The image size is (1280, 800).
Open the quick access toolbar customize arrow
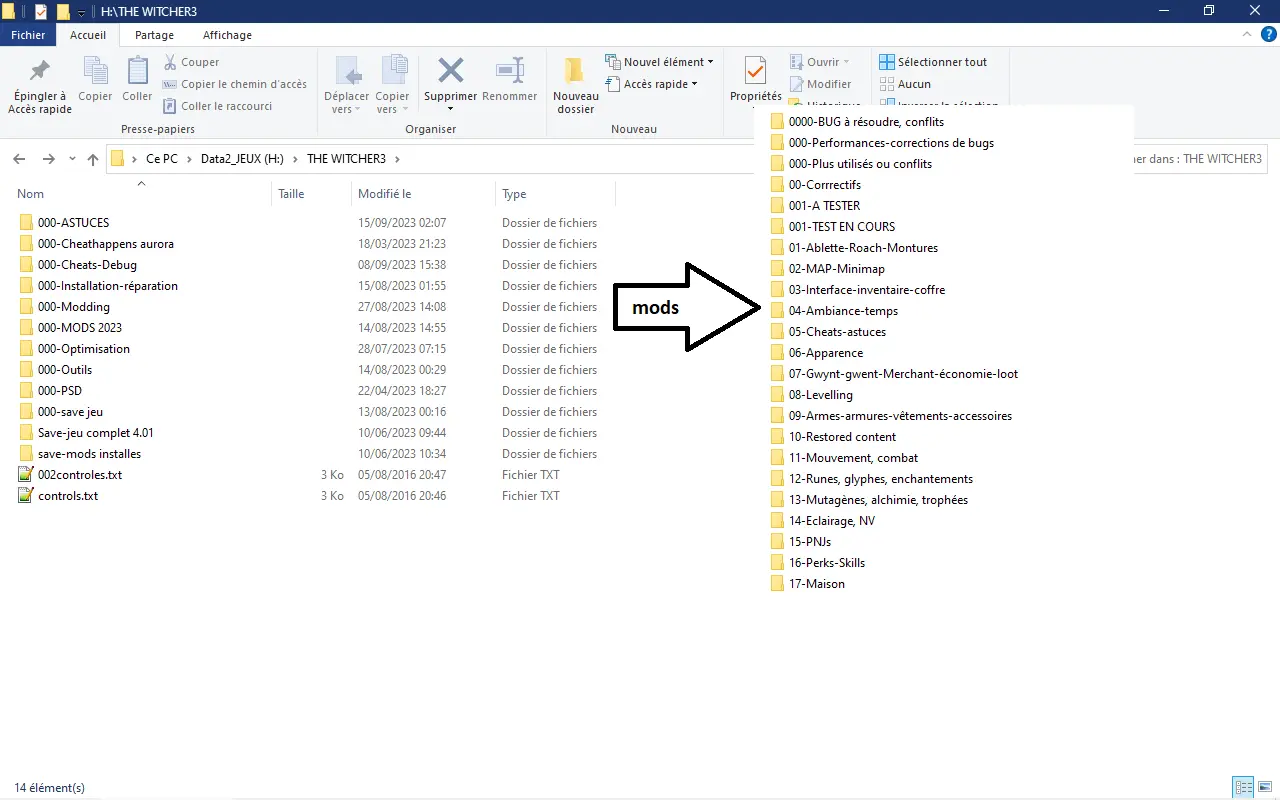click(x=81, y=12)
